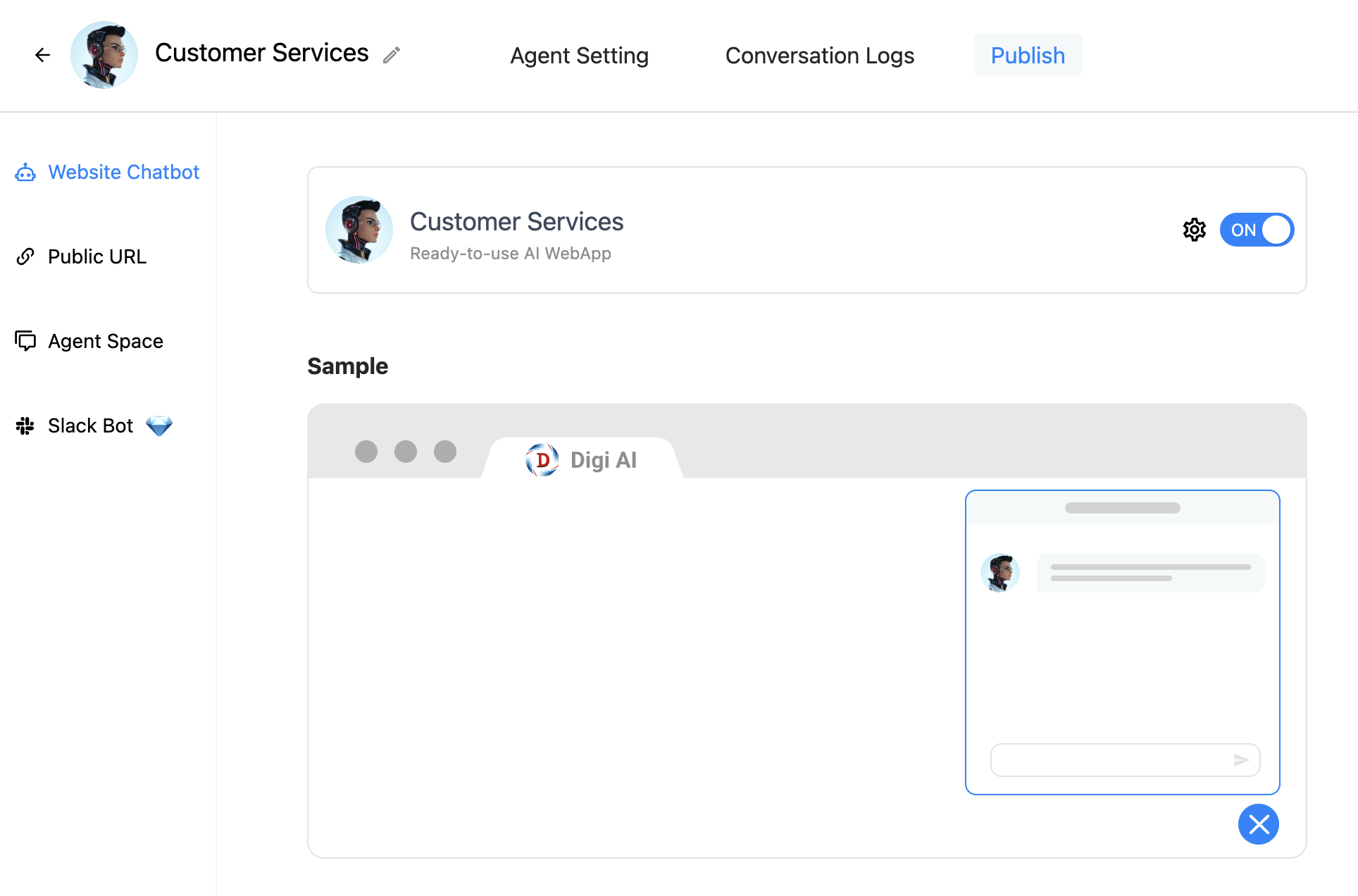Click the Website Chatbot robot icon
1358x896 pixels.
coord(25,172)
